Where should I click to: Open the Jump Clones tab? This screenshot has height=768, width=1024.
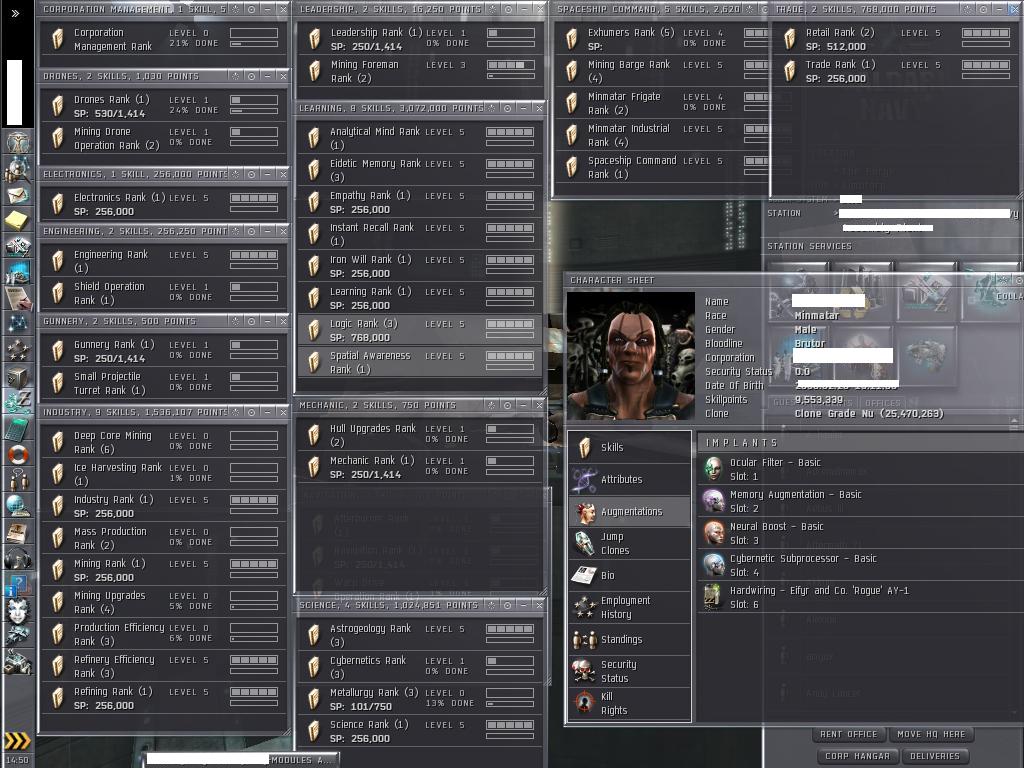[630, 543]
